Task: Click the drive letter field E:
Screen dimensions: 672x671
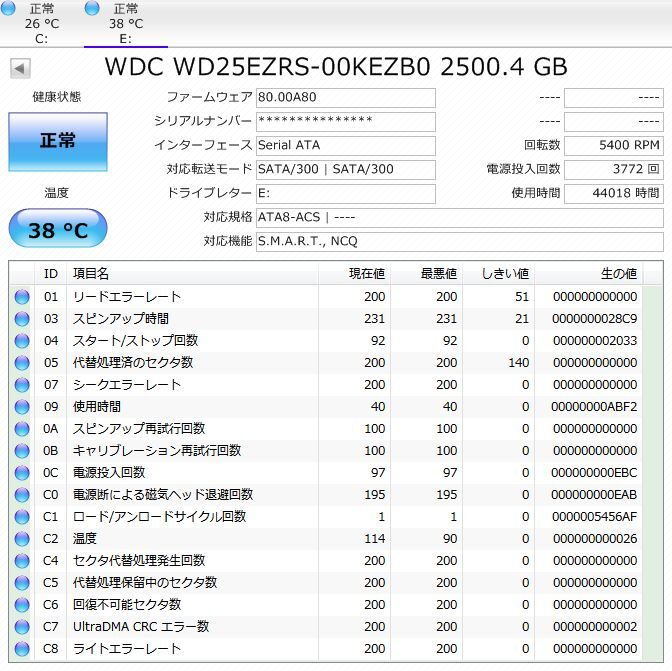Action: coord(346,194)
